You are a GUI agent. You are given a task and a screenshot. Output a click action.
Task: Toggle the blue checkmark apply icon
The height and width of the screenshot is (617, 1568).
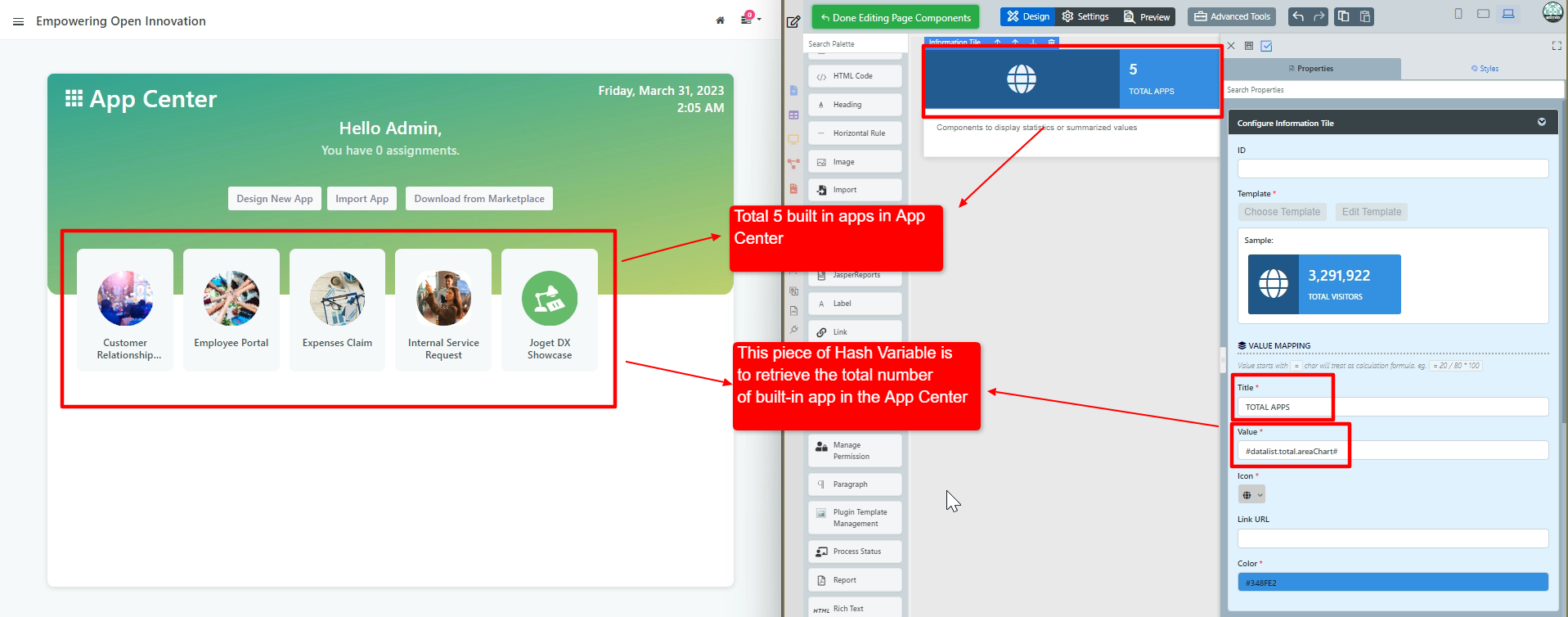tap(1266, 46)
